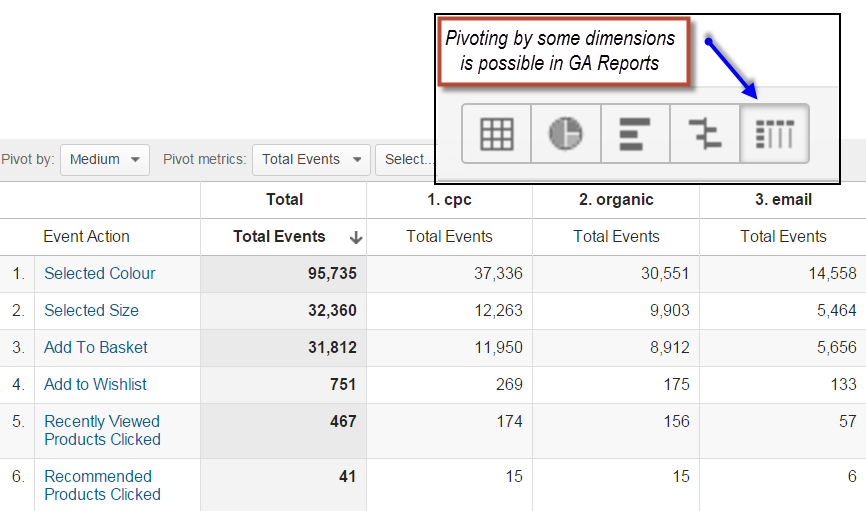
Task: Switch to the data table view icon
Action: click(x=497, y=134)
